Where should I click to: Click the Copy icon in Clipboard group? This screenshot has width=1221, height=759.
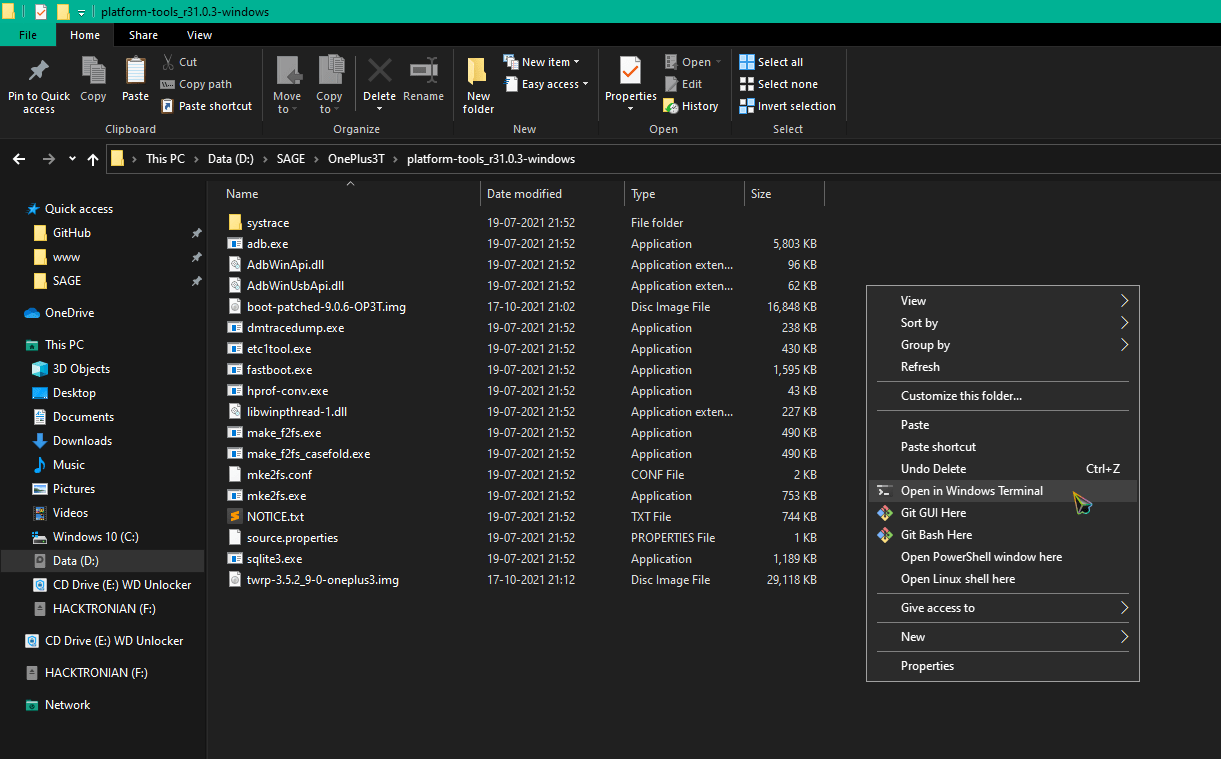click(x=93, y=71)
